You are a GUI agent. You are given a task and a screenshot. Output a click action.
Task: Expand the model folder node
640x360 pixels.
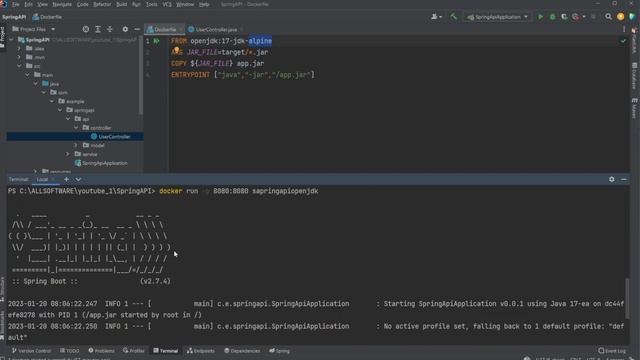(x=76, y=145)
